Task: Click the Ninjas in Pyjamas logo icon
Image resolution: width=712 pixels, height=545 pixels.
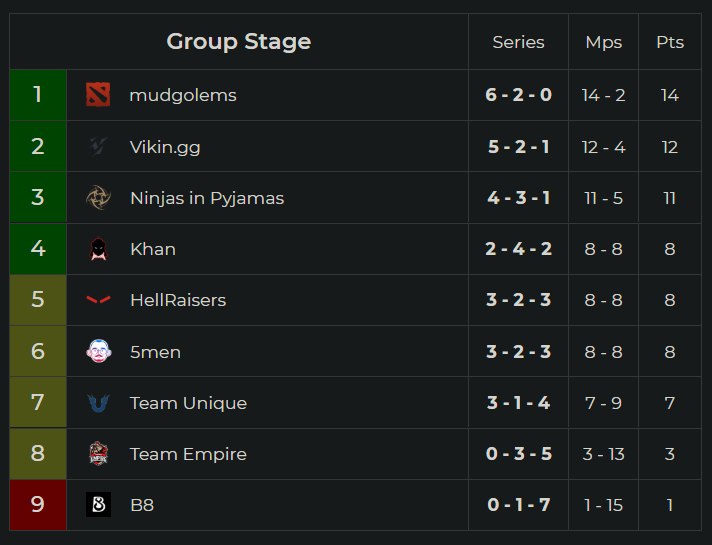Action: tap(98, 198)
